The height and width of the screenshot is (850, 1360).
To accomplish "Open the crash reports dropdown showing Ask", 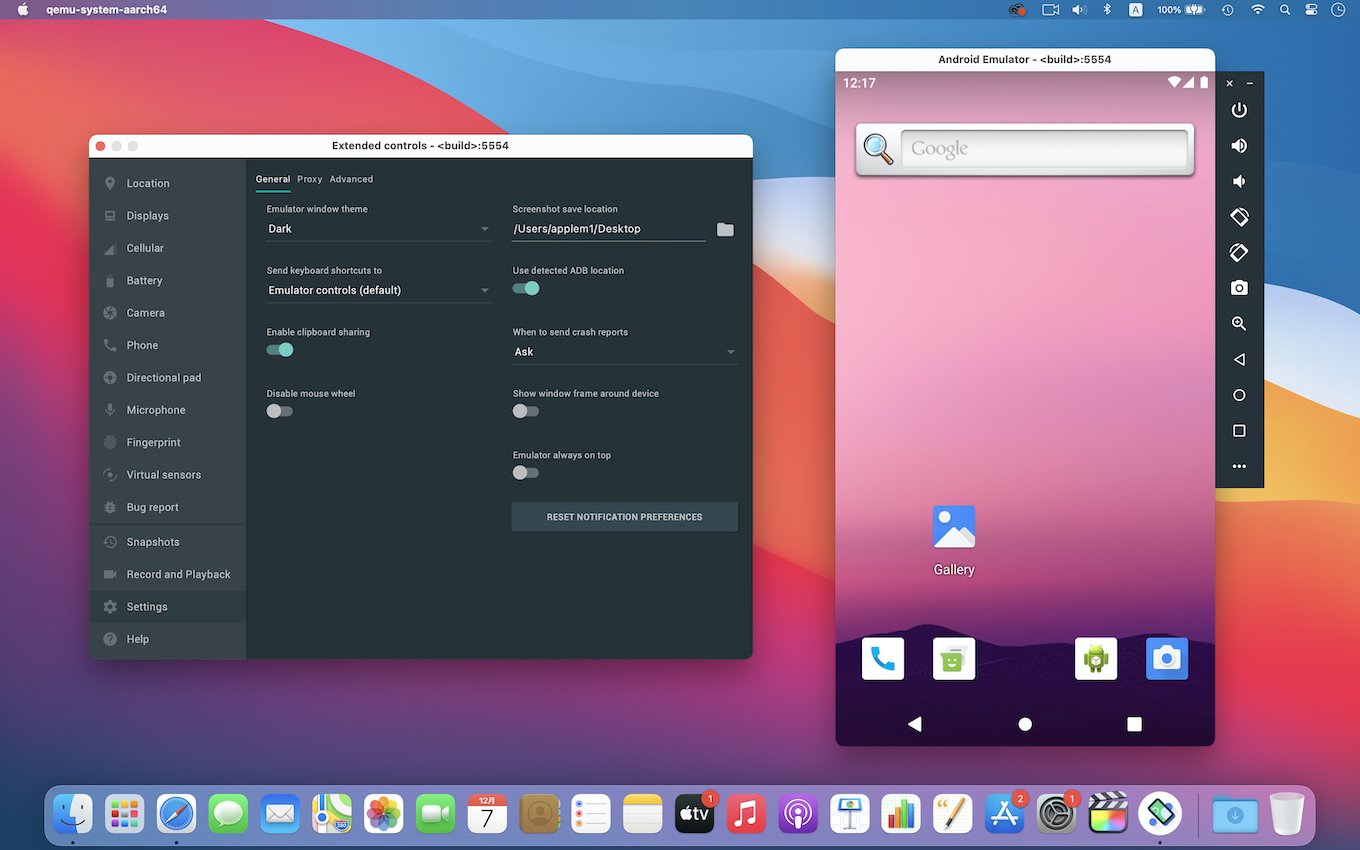I will pos(624,352).
